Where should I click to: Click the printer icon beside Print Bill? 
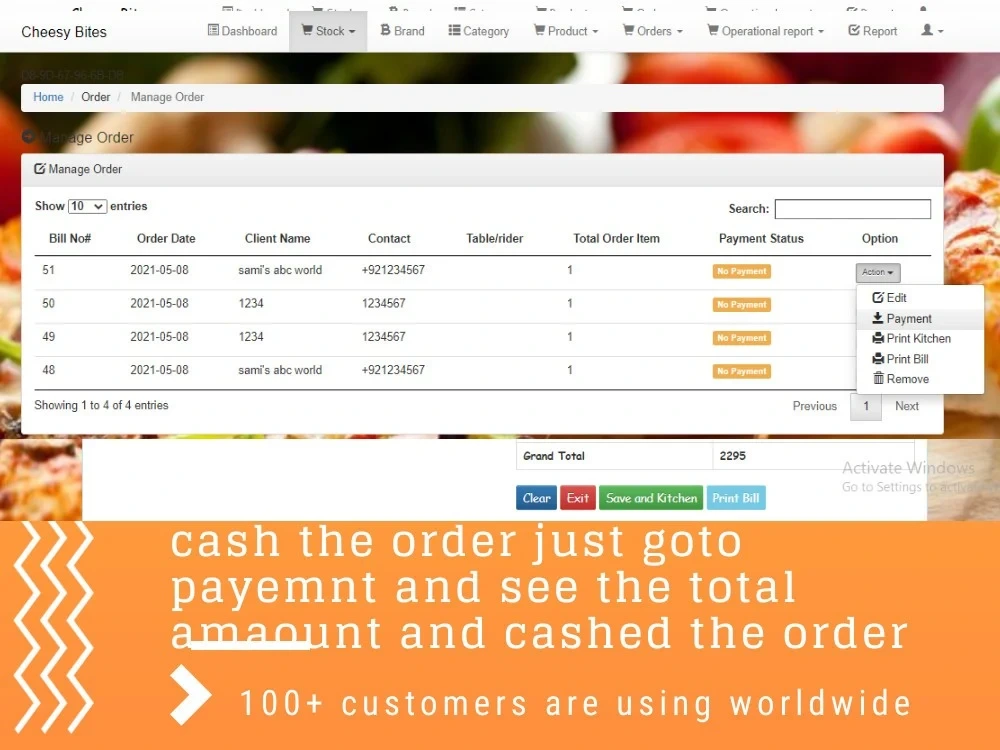(878, 358)
